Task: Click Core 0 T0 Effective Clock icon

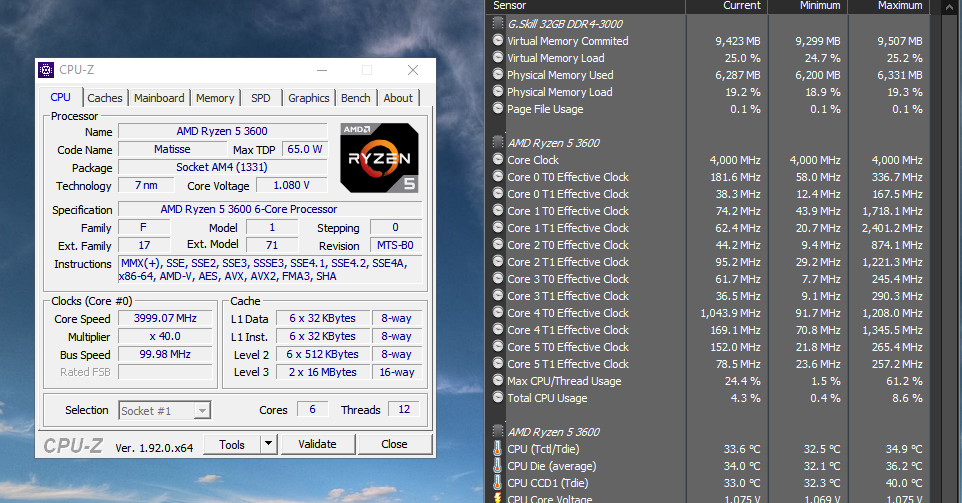Action: coord(498,177)
